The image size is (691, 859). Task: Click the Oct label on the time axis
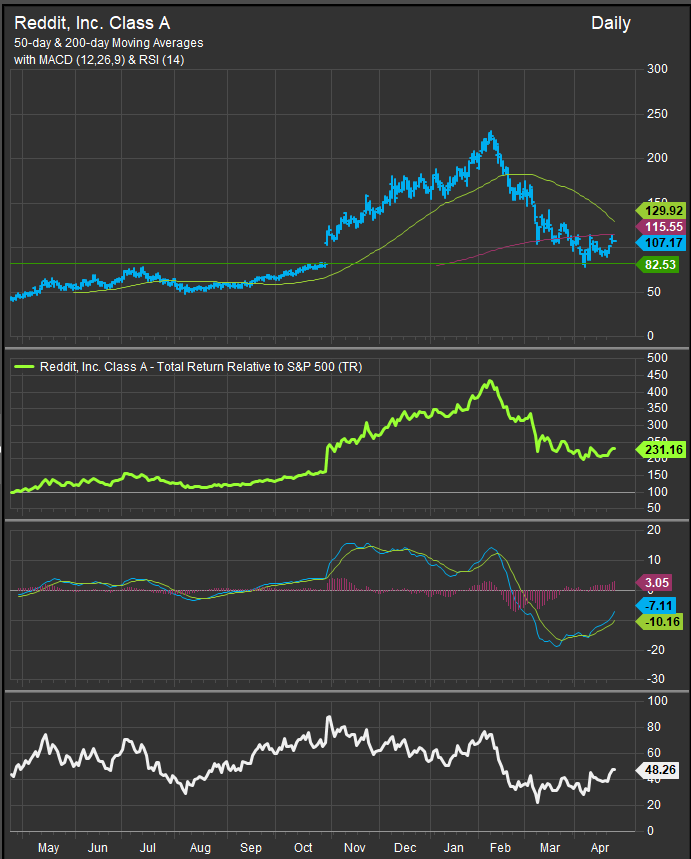[x=303, y=847]
